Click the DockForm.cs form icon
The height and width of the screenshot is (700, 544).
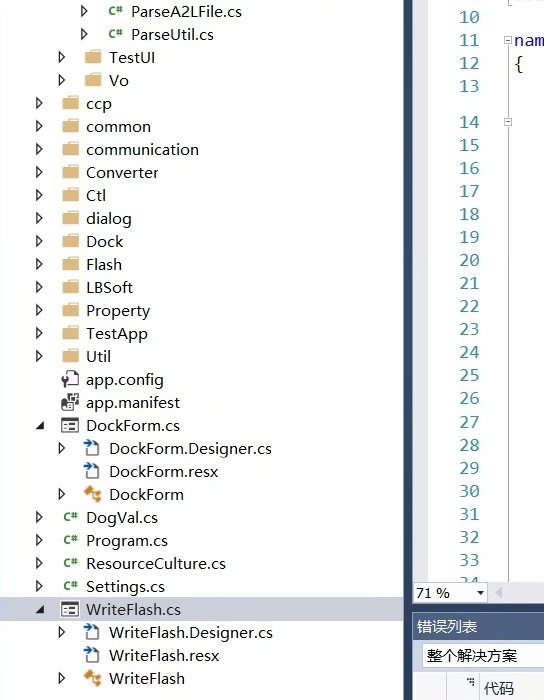(70, 425)
